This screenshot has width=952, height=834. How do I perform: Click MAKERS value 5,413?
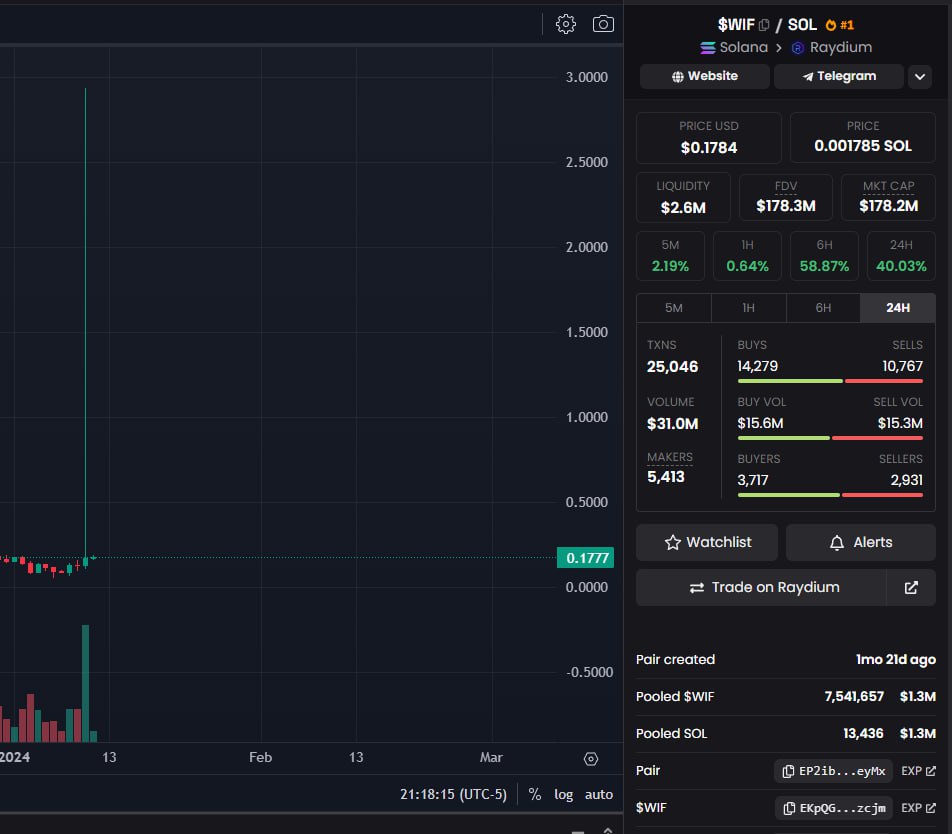point(665,477)
